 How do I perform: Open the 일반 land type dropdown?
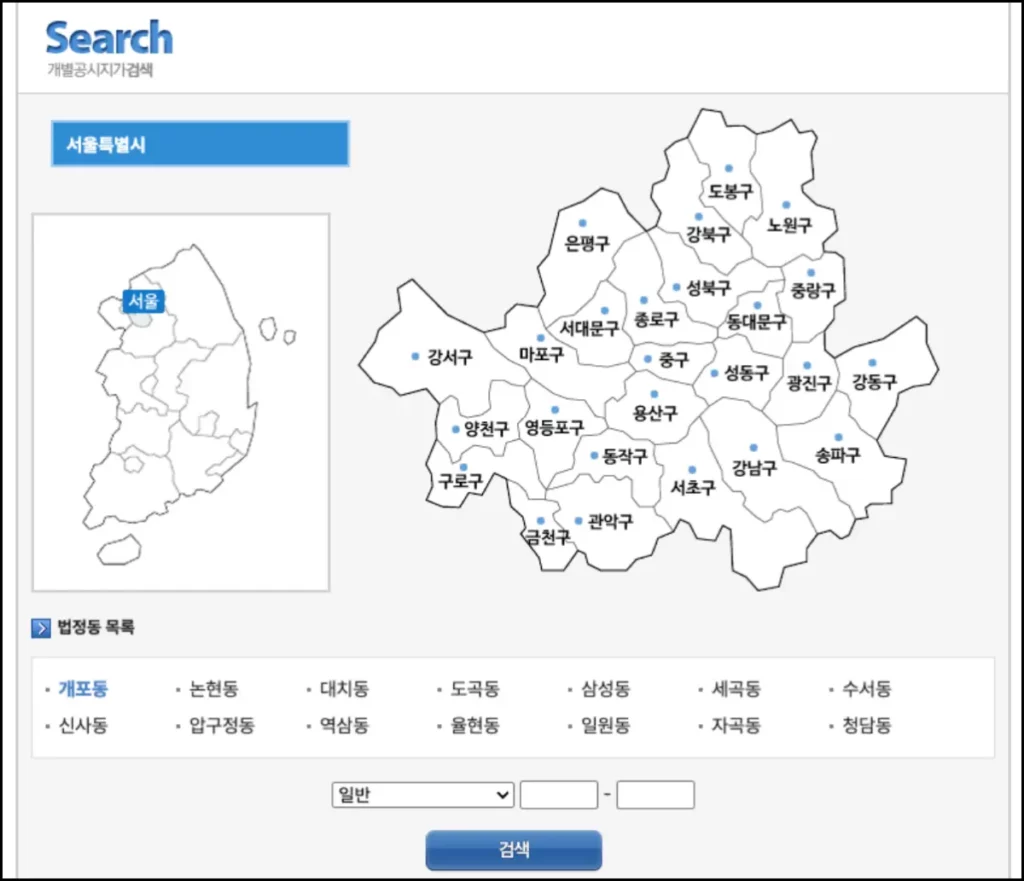click(x=422, y=795)
